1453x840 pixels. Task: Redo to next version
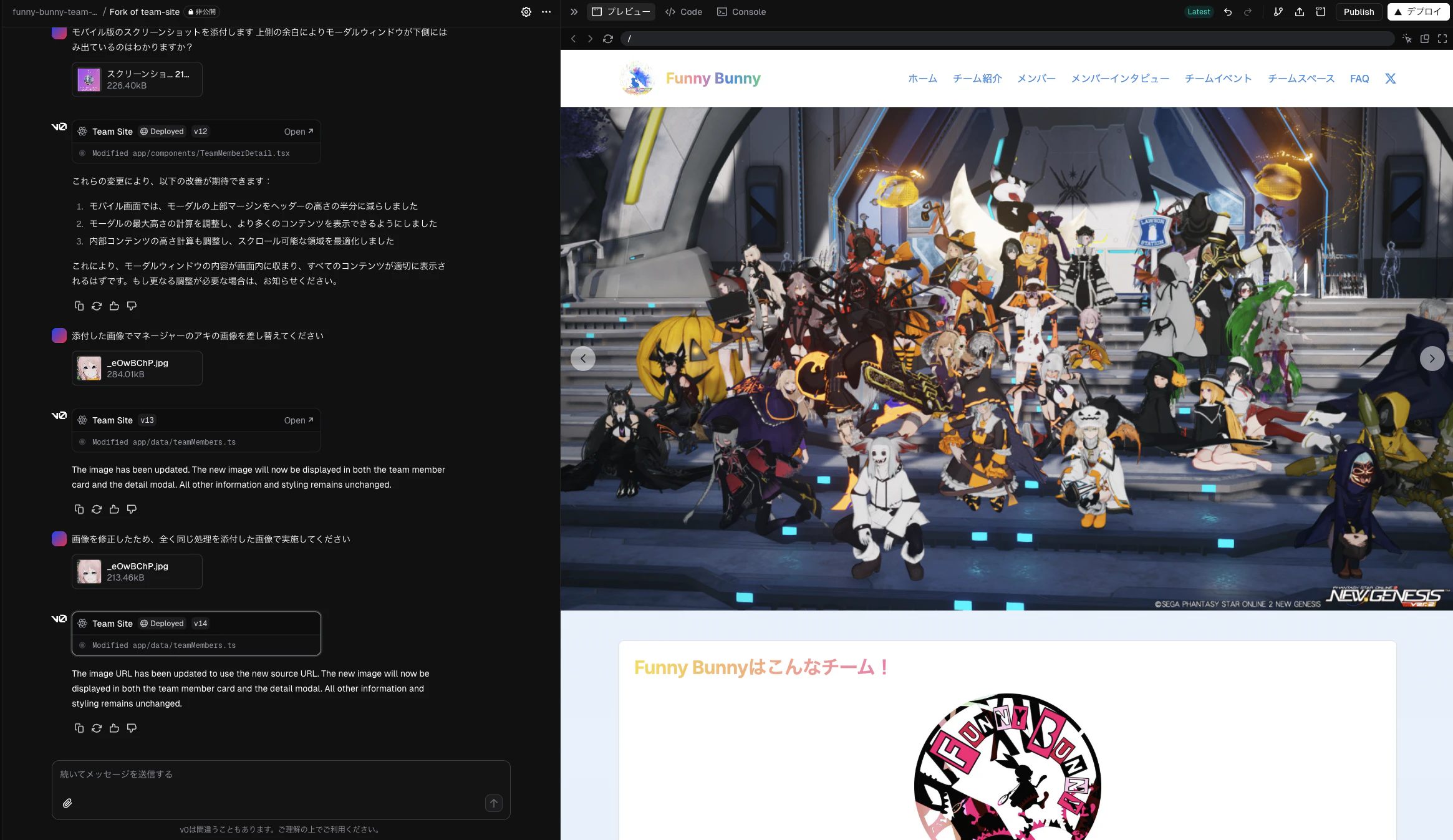[x=1248, y=12]
